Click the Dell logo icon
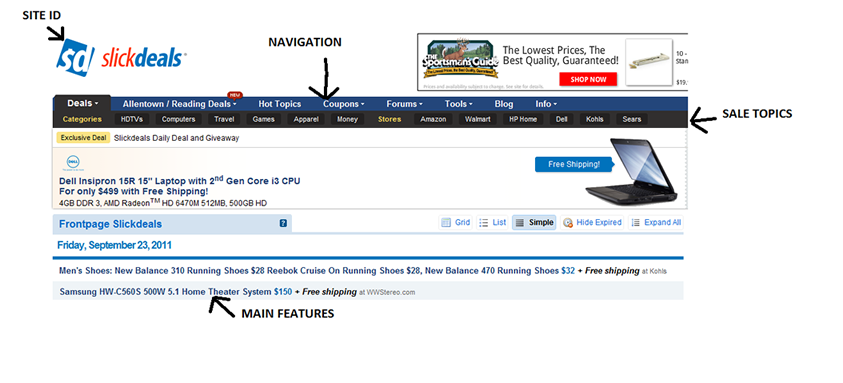843x383 pixels. (x=73, y=162)
